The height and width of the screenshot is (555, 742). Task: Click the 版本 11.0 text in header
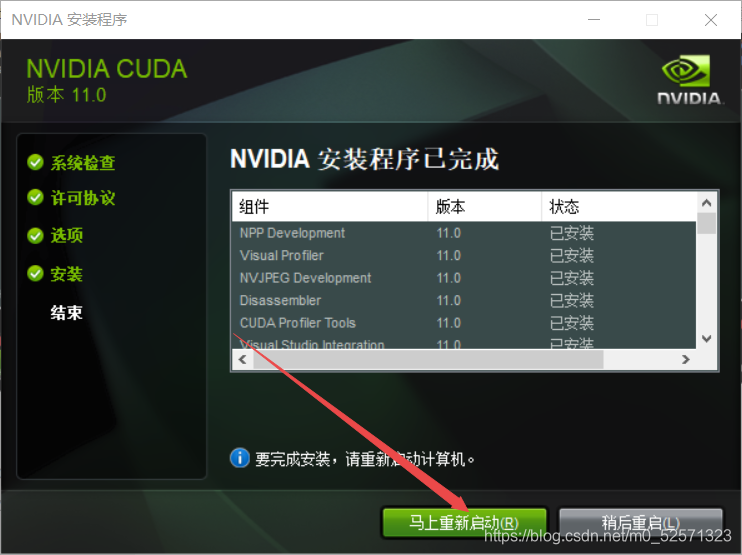pos(66,95)
